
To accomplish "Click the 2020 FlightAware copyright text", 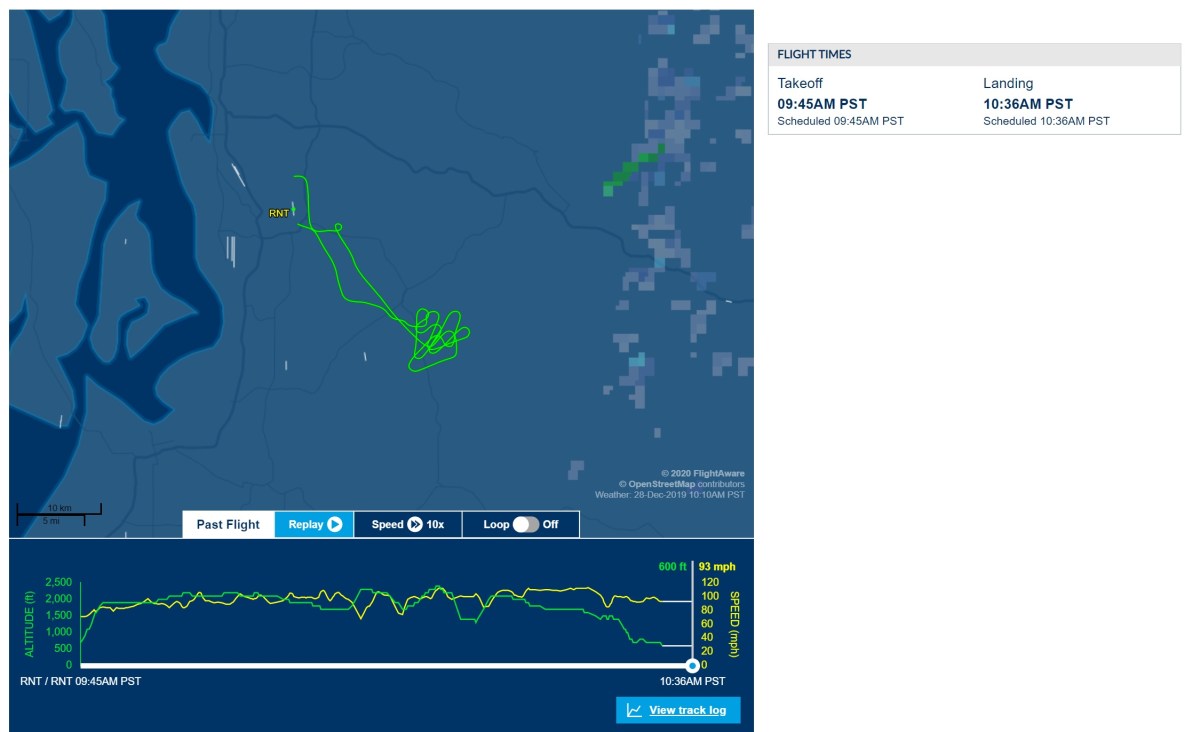I will click(x=702, y=473).
